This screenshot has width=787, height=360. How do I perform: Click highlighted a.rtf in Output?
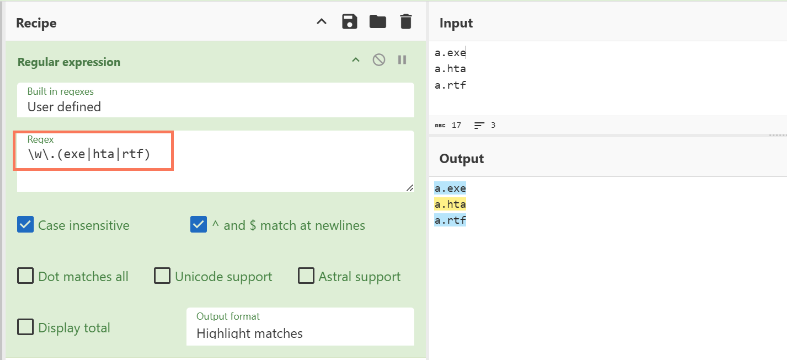(450, 220)
